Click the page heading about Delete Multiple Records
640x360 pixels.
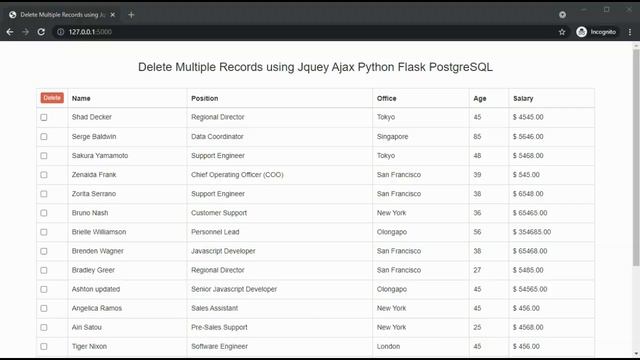click(315, 67)
